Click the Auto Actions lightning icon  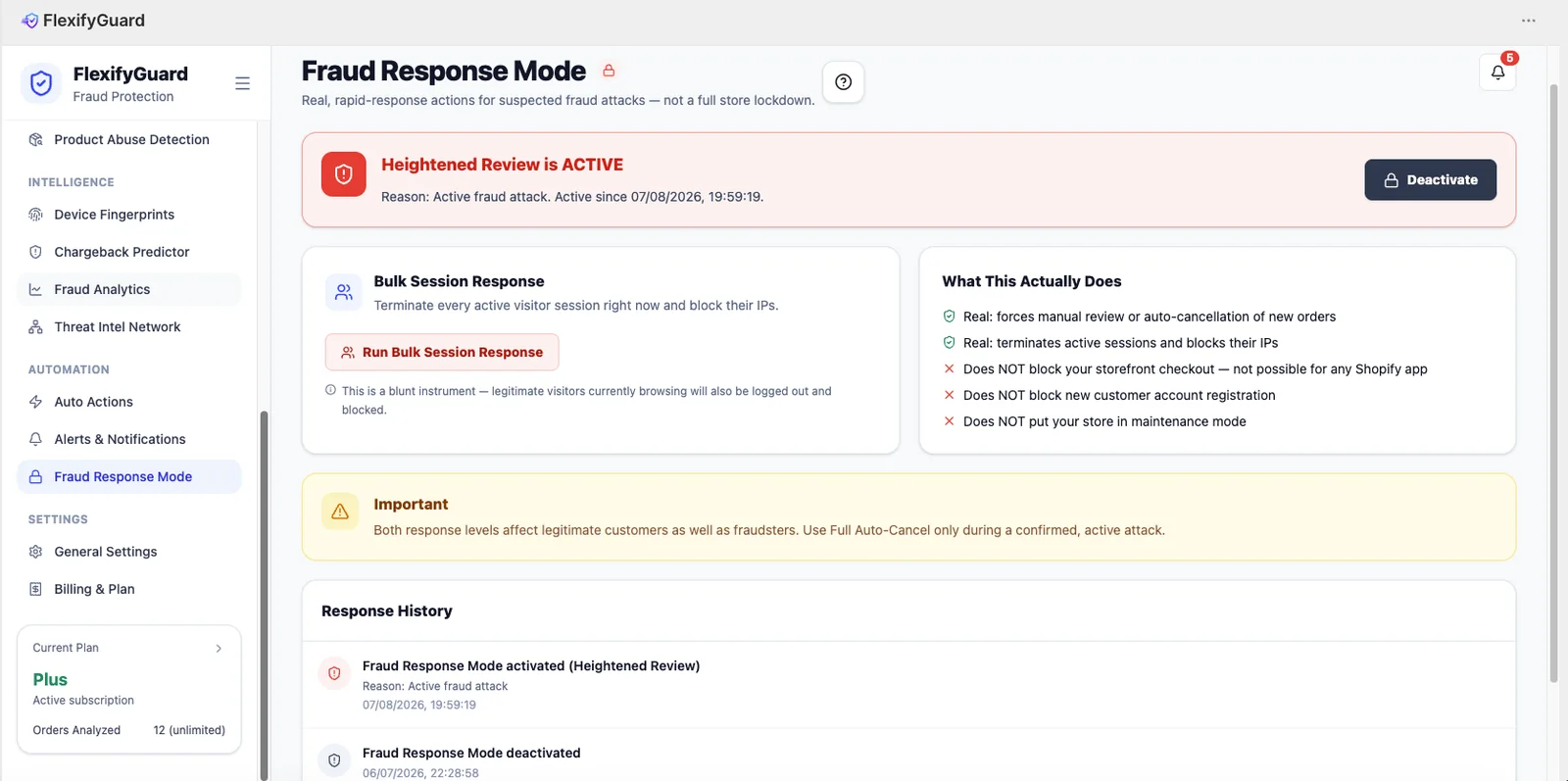click(35, 402)
